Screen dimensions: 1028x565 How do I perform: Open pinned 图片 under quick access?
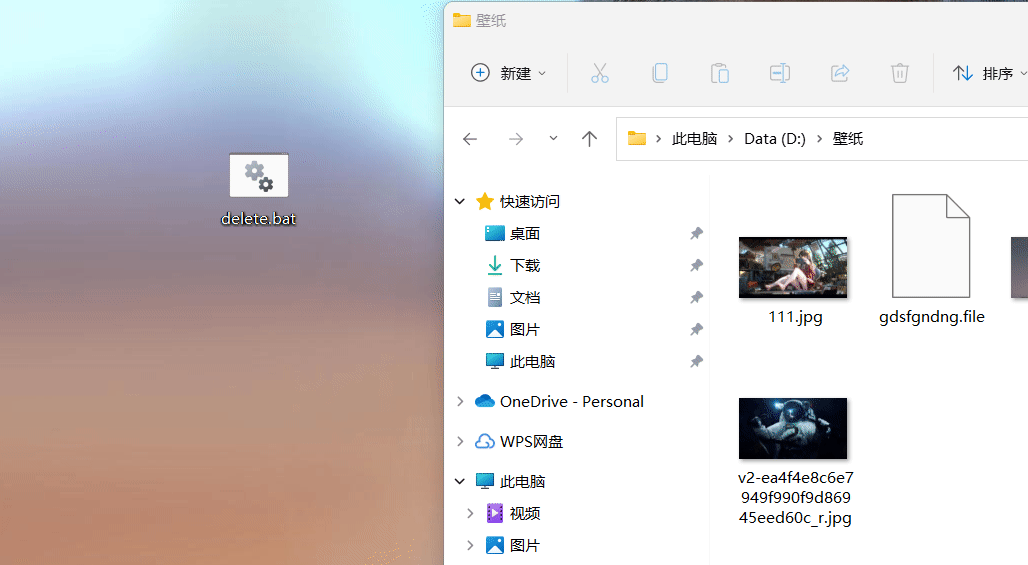tap(524, 330)
